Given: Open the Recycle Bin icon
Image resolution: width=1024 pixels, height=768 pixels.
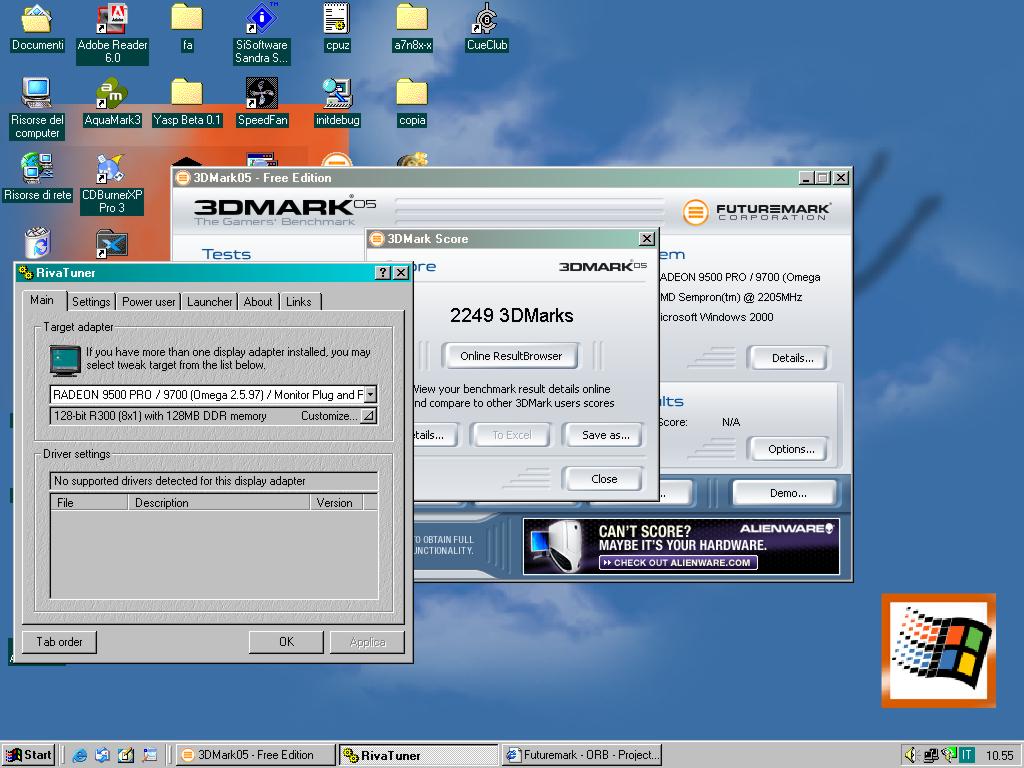Looking at the screenshot, I should 37,242.
